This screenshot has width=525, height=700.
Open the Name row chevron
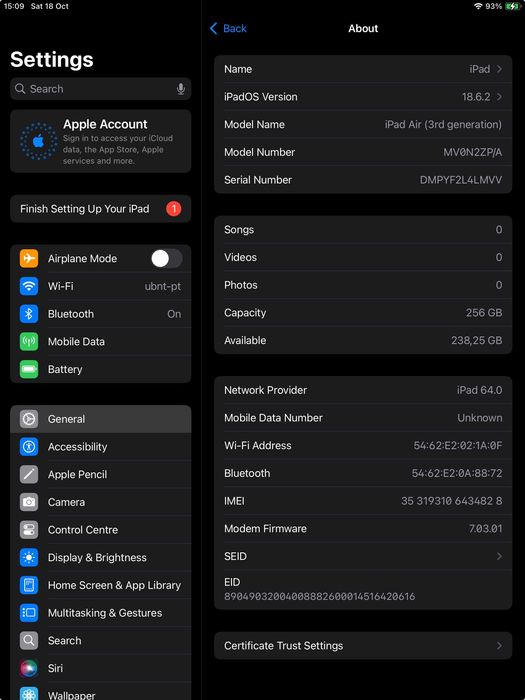[x=499, y=69]
